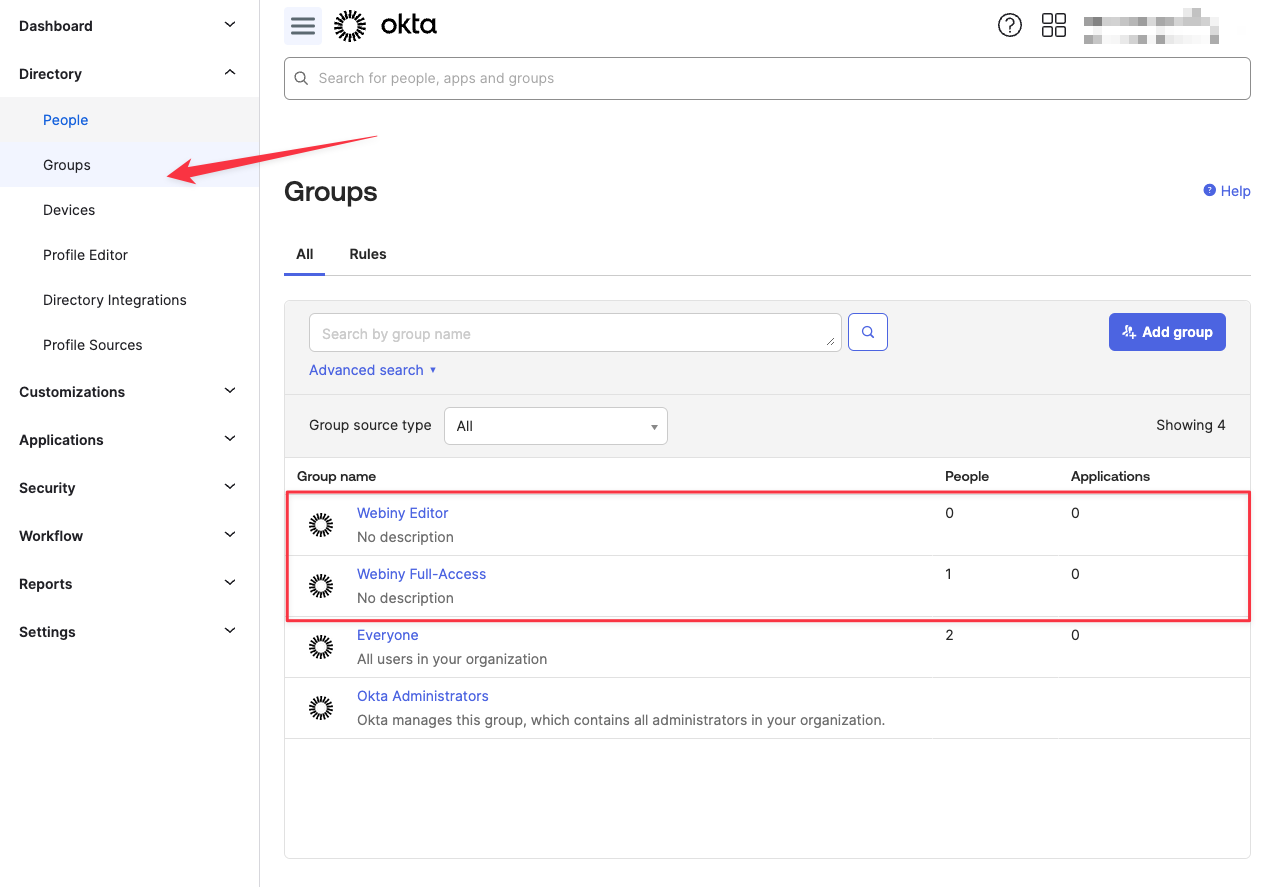Open the help question mark icon
Image resolution: width=1270 pixels, height=887 pixels.
pos(1010,26)
